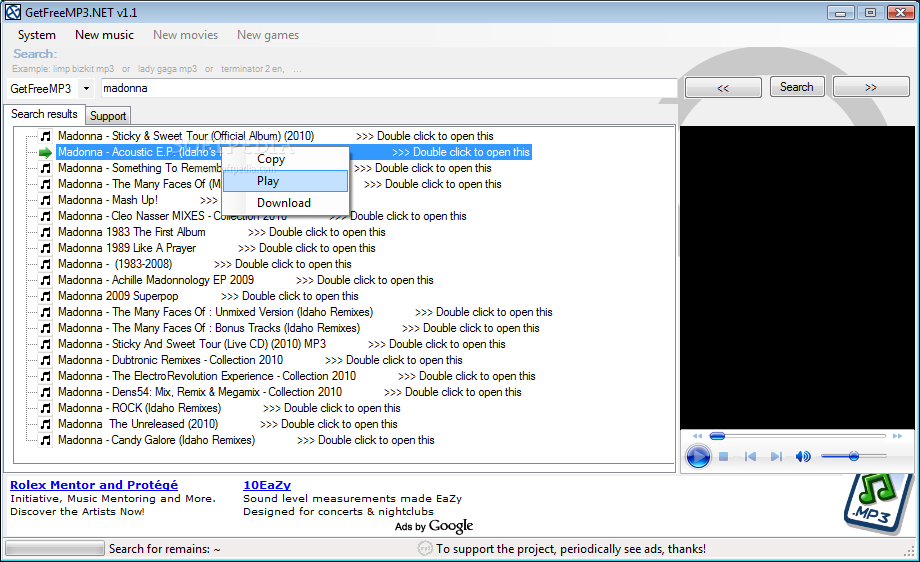The height and width of the screenshot is (562, 920).
Task: Click the note icon beside Madonna - (1983-2008)
Action: (45, 264)
